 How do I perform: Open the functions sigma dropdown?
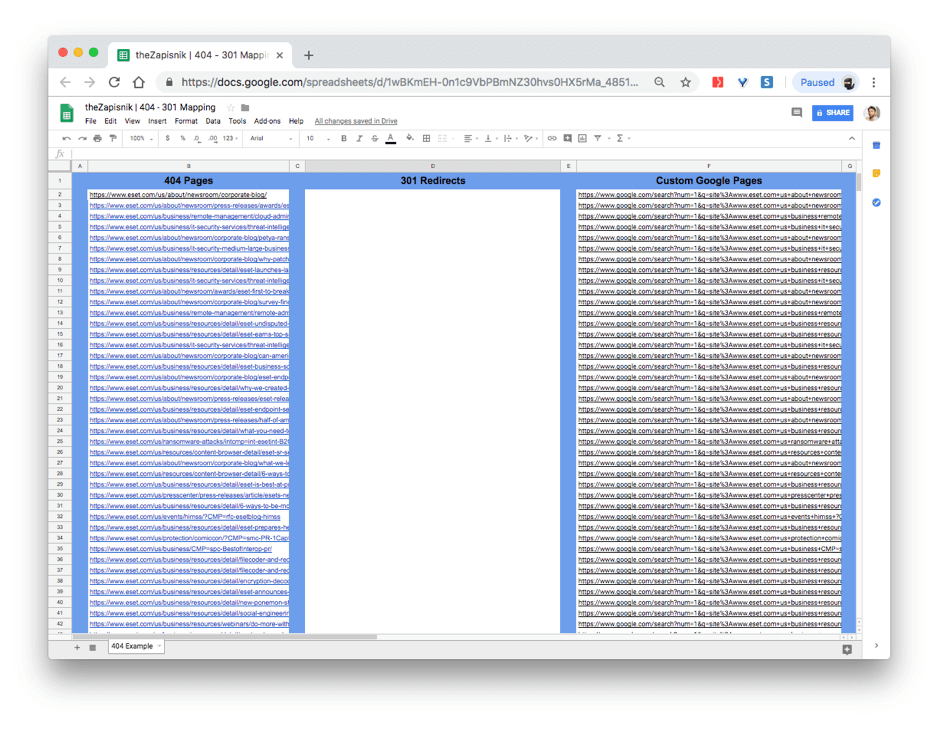[x=623, y=138]
